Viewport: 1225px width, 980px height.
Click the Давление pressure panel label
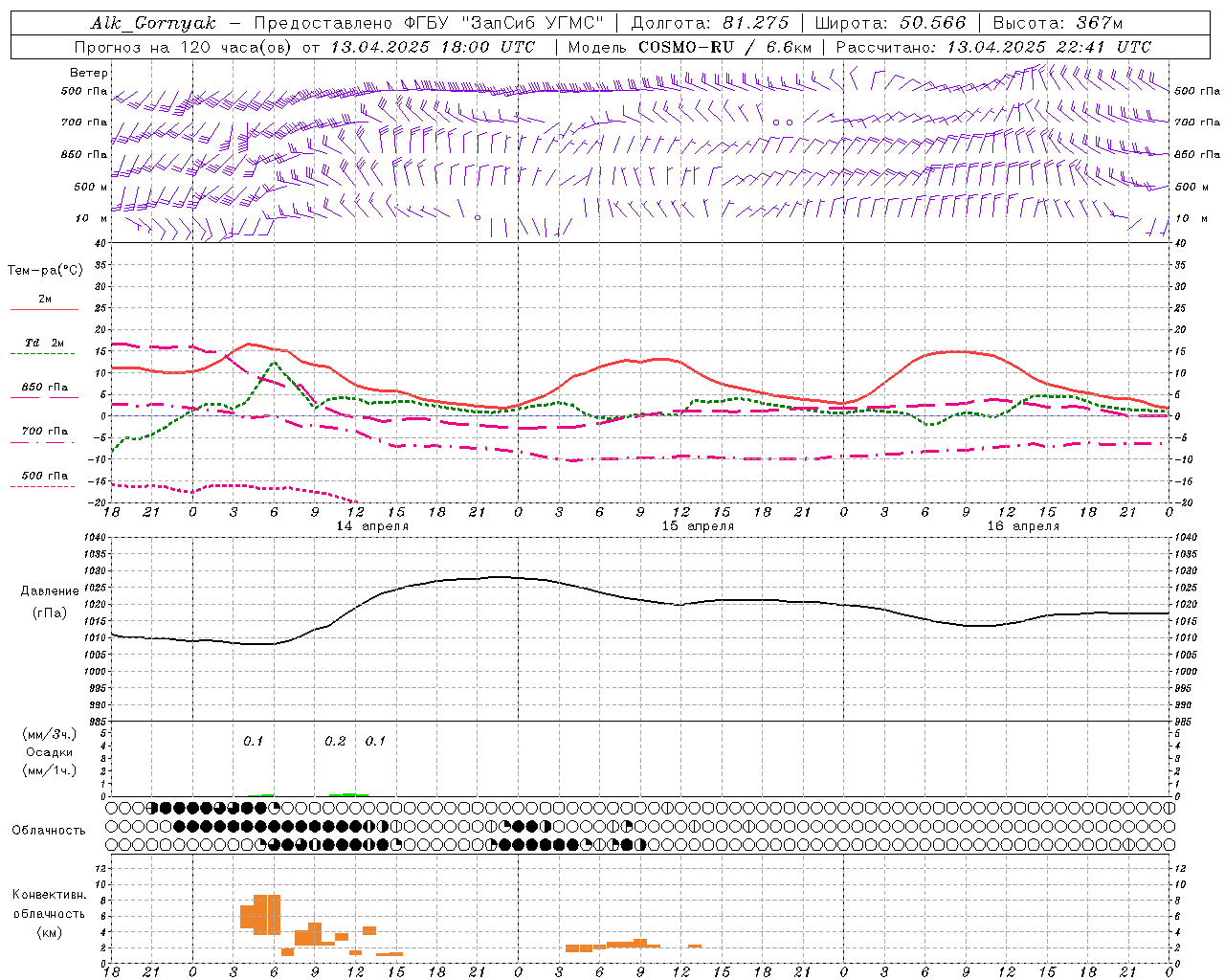[50, 591]
